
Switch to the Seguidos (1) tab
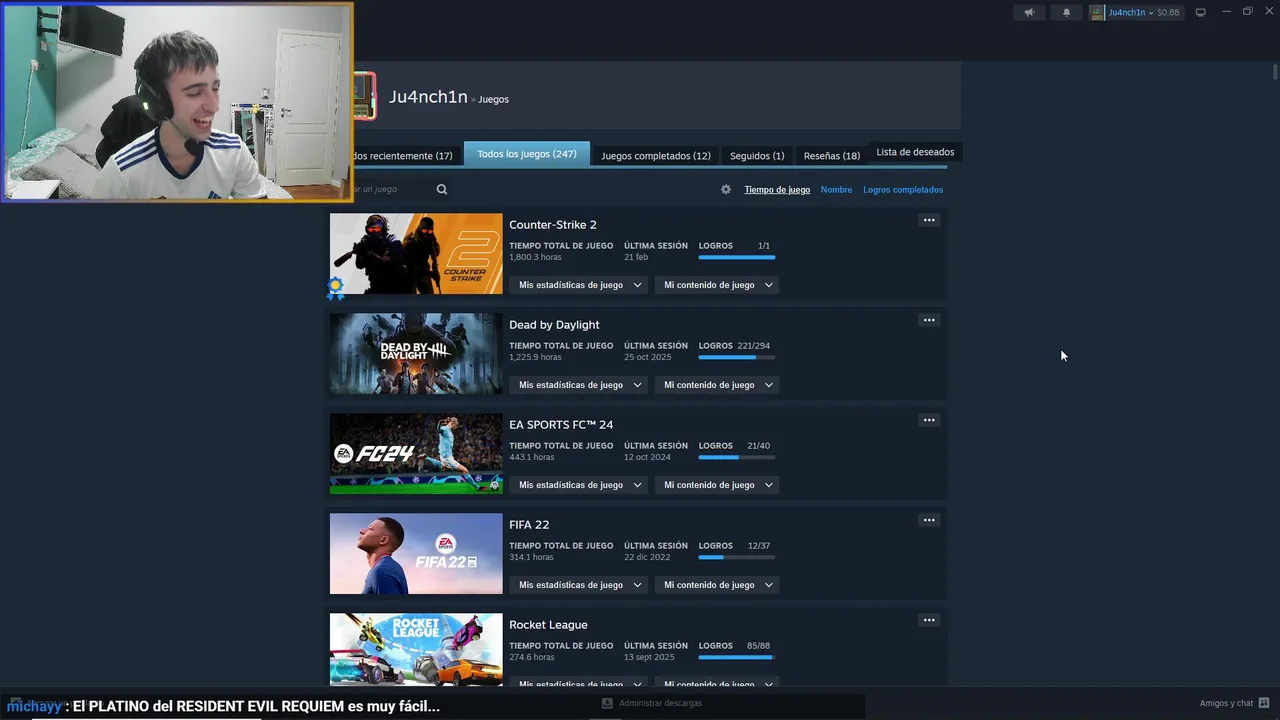(x=757, y=155)
